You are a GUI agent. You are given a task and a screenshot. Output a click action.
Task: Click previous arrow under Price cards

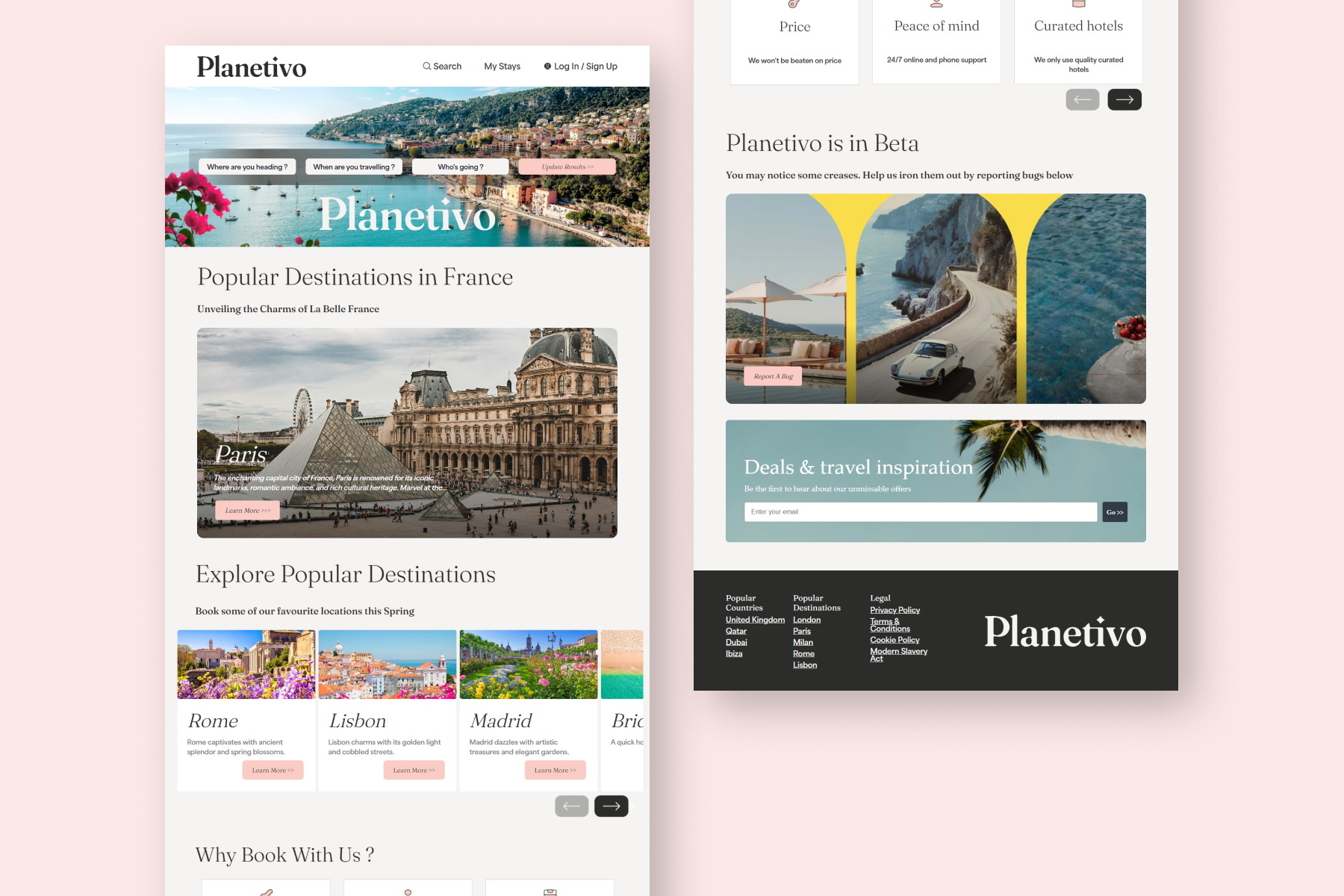click(1082, 99)
